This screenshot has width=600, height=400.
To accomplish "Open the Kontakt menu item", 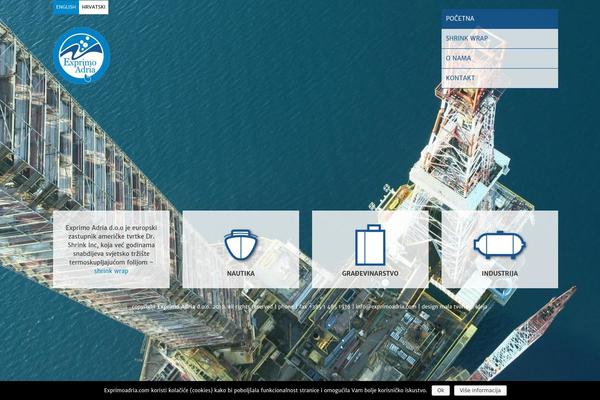I will [x=499, y=78].
